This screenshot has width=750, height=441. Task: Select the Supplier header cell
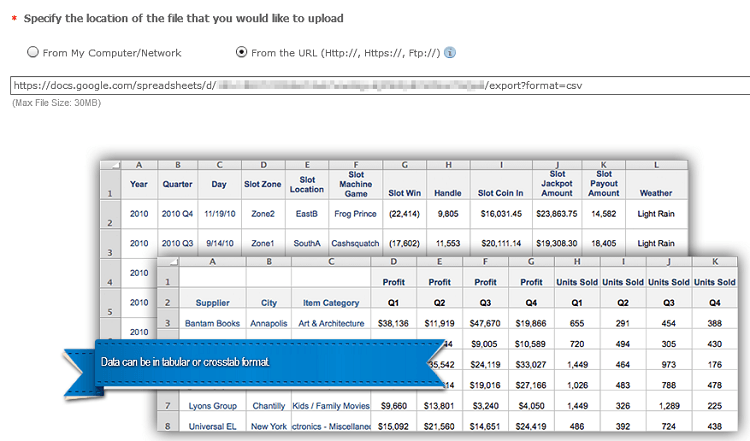coord(212,301)
